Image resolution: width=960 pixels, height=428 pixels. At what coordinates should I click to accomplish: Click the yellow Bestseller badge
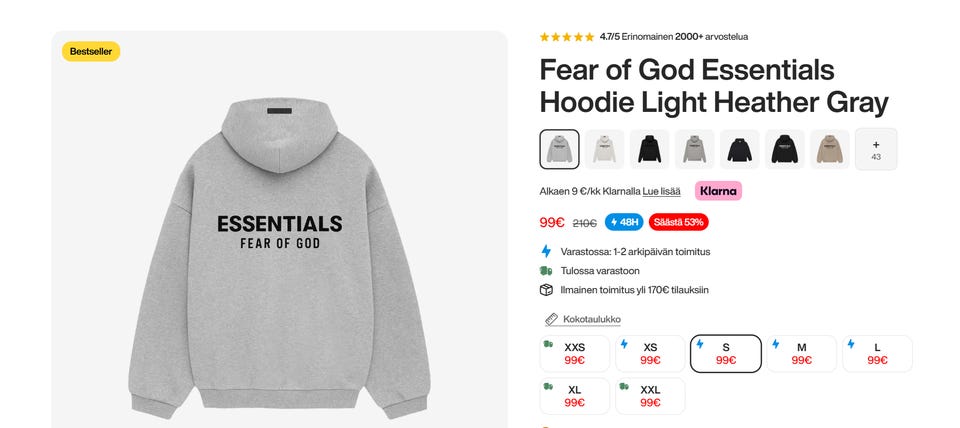click(91, 51)
